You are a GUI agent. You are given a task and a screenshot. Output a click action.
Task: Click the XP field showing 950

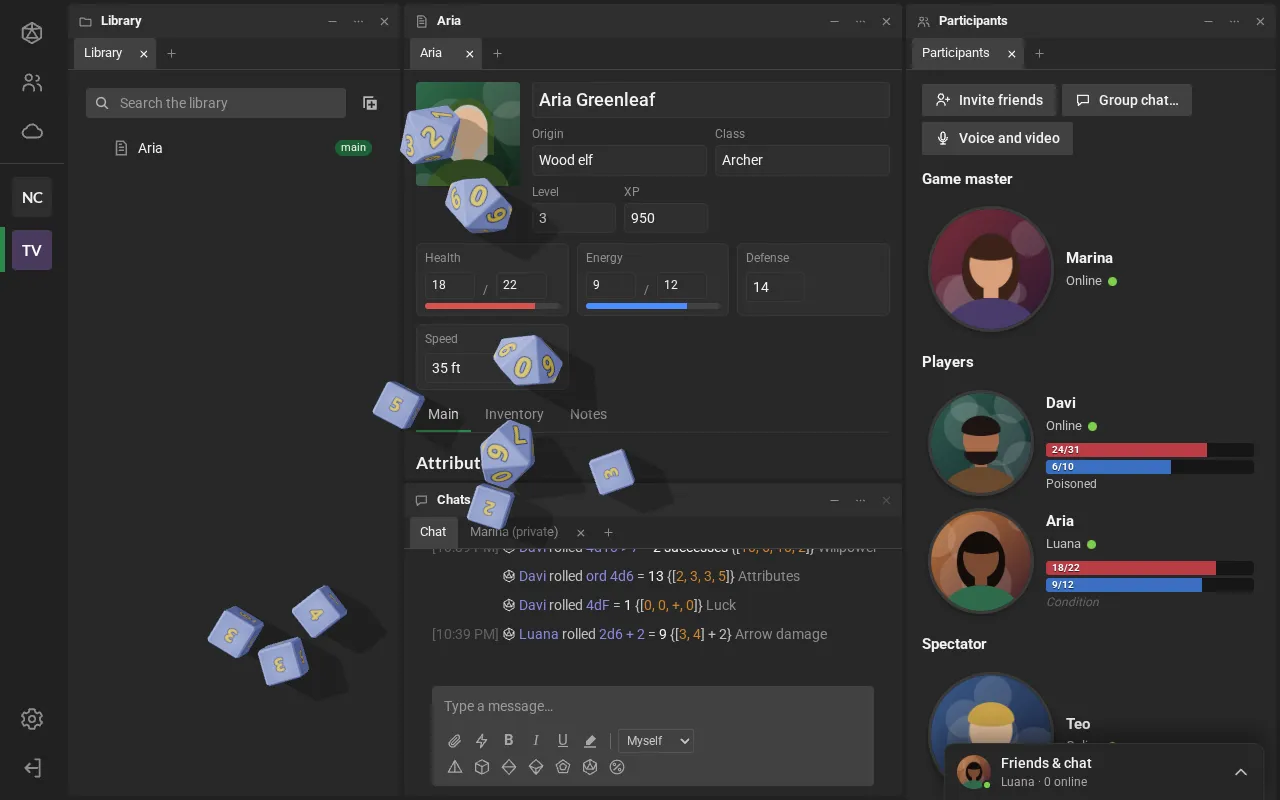(666, 218)
